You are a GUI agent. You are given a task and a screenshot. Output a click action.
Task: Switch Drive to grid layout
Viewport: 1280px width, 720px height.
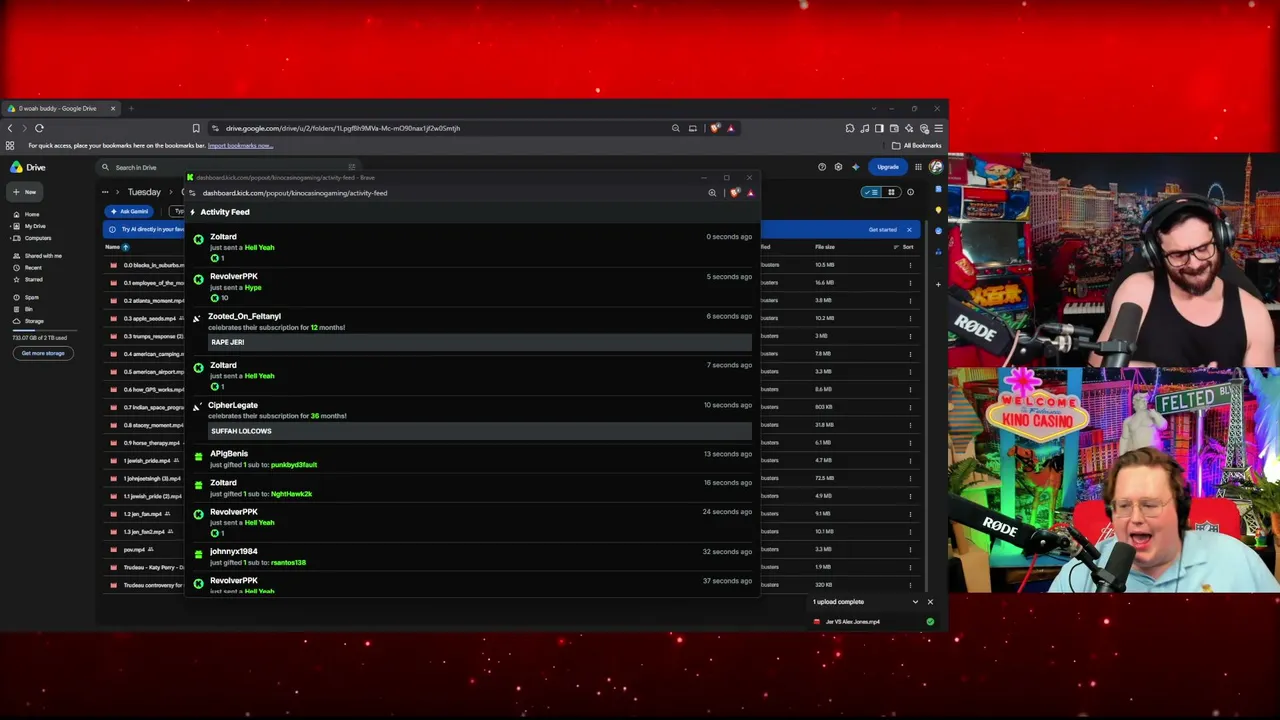tap(890, 192)
